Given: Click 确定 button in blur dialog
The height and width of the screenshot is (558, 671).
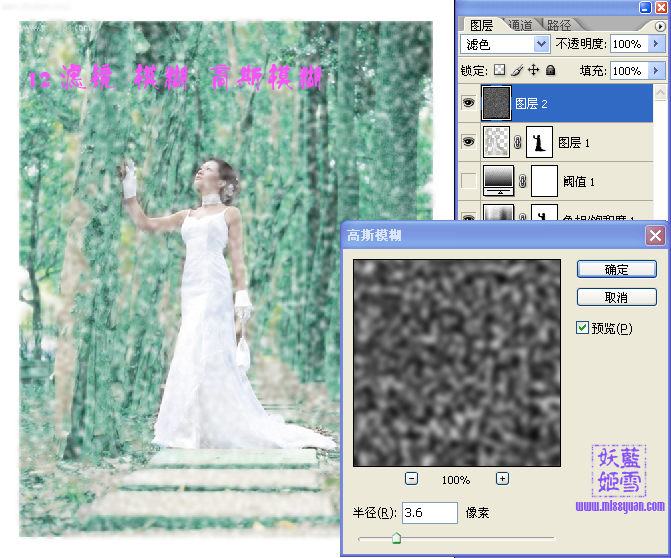Looking at the screenshot, I should pyautogui.click(x=616, y=270).
